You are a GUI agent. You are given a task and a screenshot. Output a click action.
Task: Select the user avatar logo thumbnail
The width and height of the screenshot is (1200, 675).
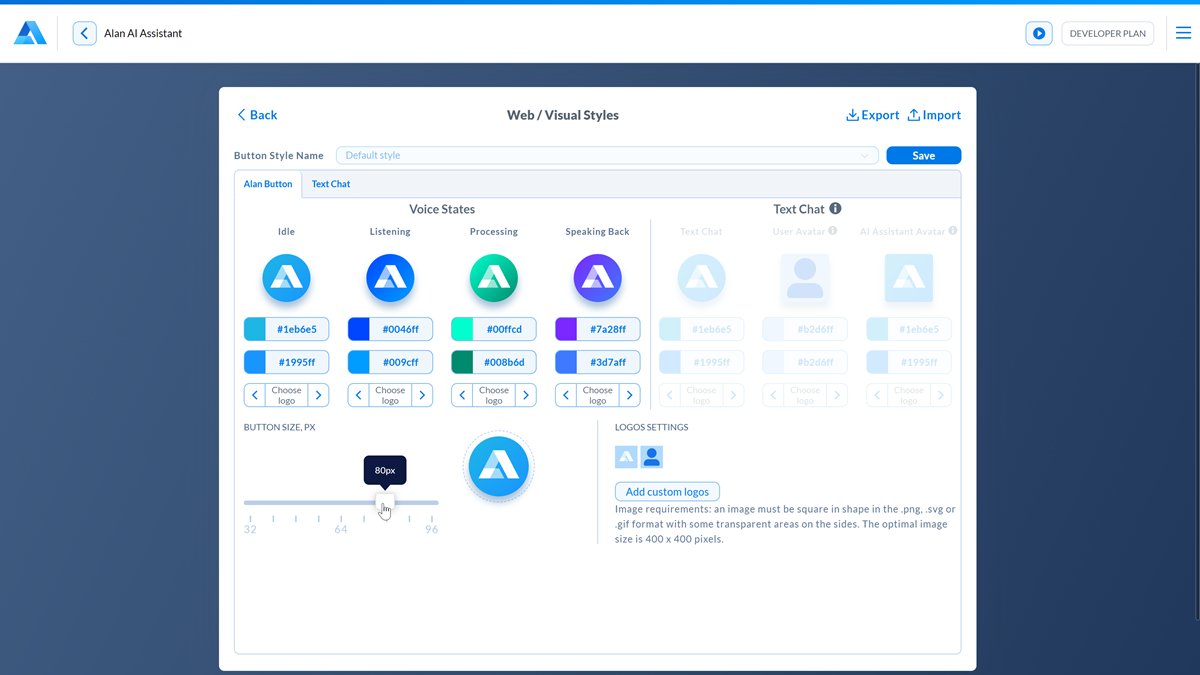(652, 457)
